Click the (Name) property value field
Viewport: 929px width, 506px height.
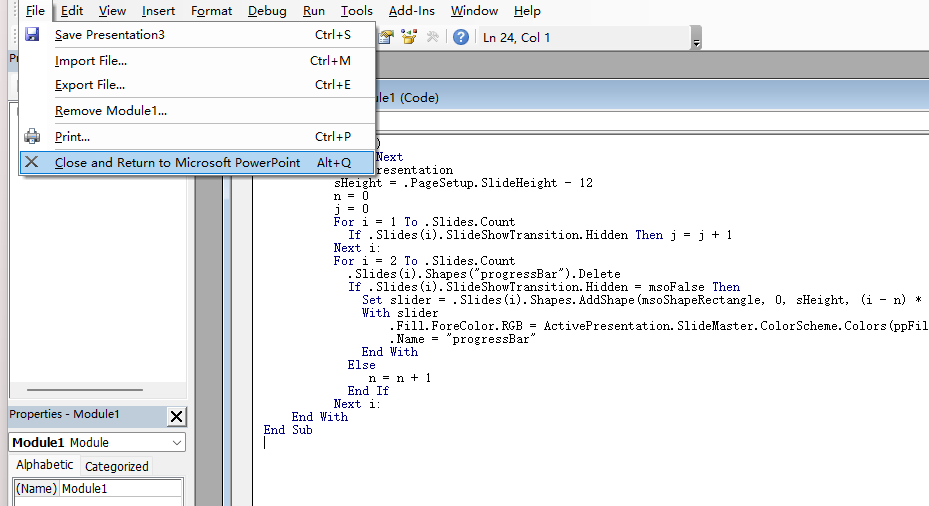click(121, 489)
